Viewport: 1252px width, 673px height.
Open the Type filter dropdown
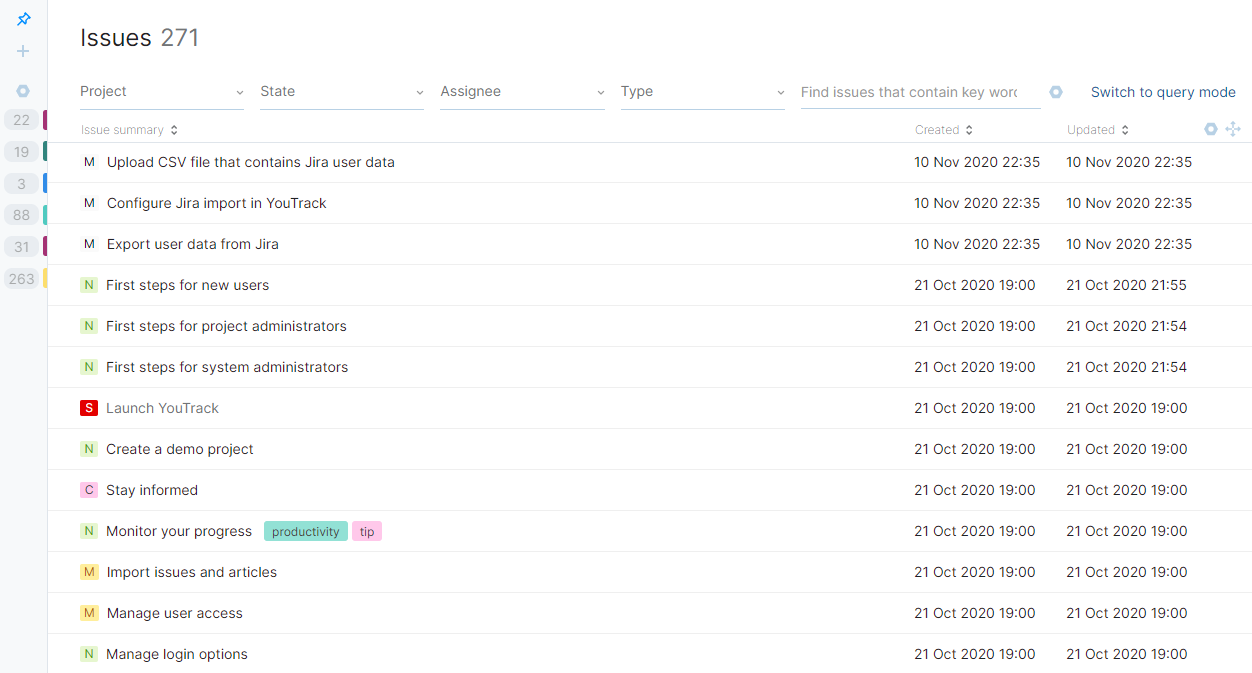[702, 92]
